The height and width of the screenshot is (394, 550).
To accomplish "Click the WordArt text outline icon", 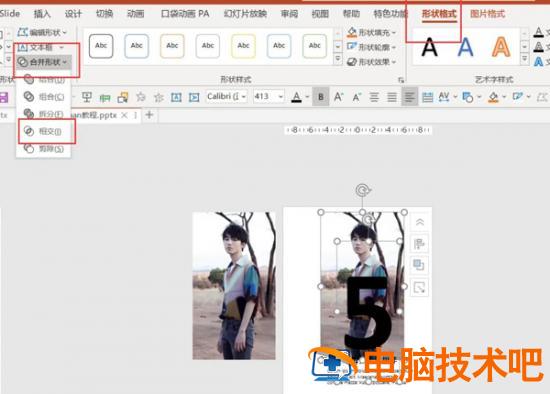I will coord(538,47).
